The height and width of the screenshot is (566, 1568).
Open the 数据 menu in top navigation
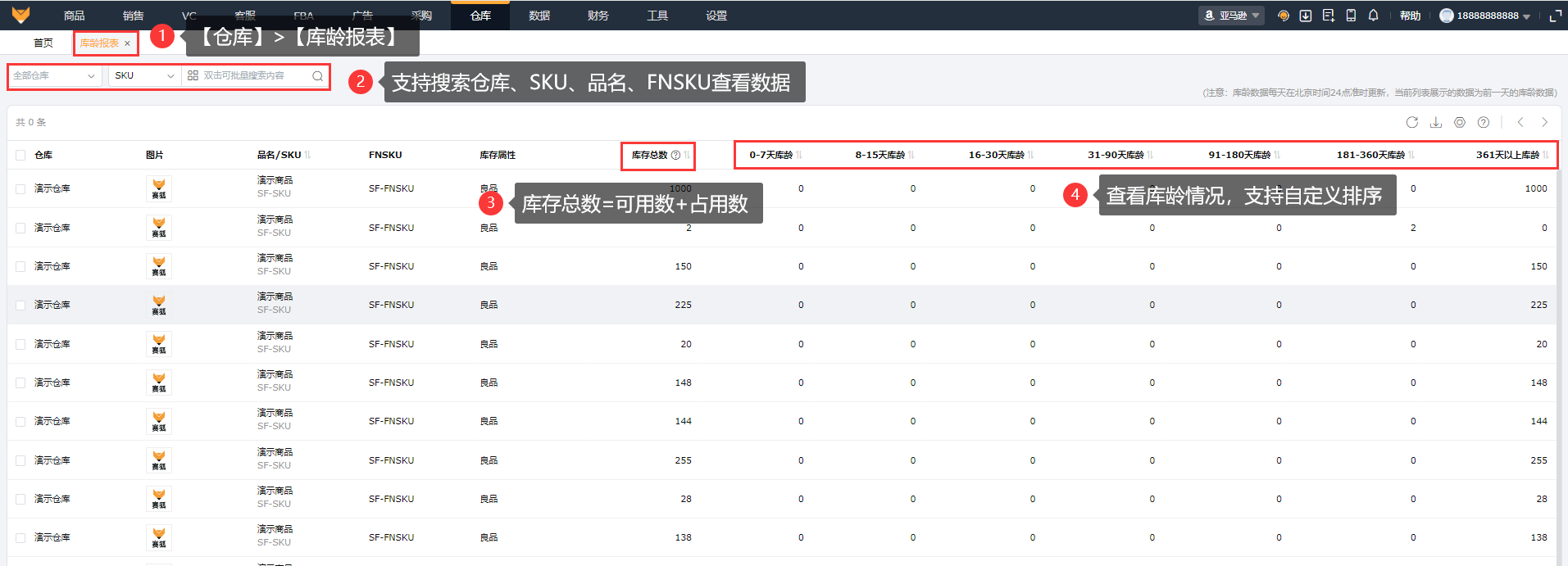click(x=539, y=16)
